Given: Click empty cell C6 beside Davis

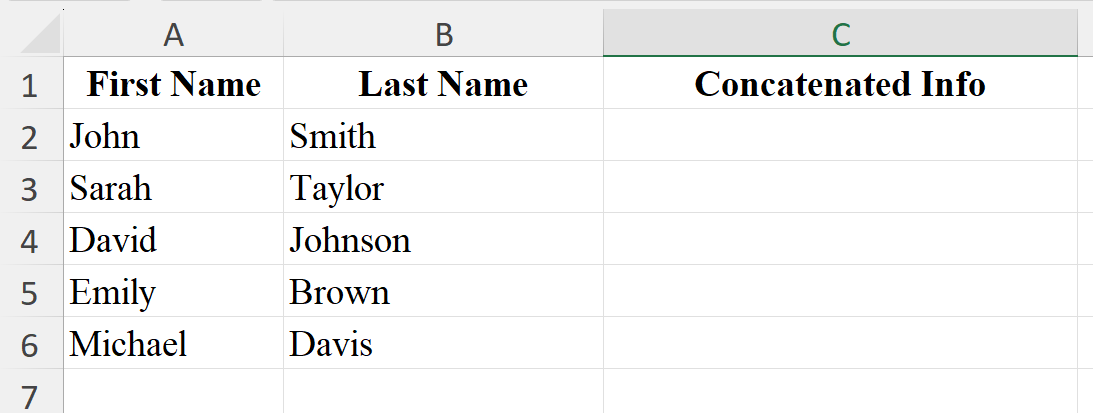Looking at the screenshot, I should click(840, 344).
